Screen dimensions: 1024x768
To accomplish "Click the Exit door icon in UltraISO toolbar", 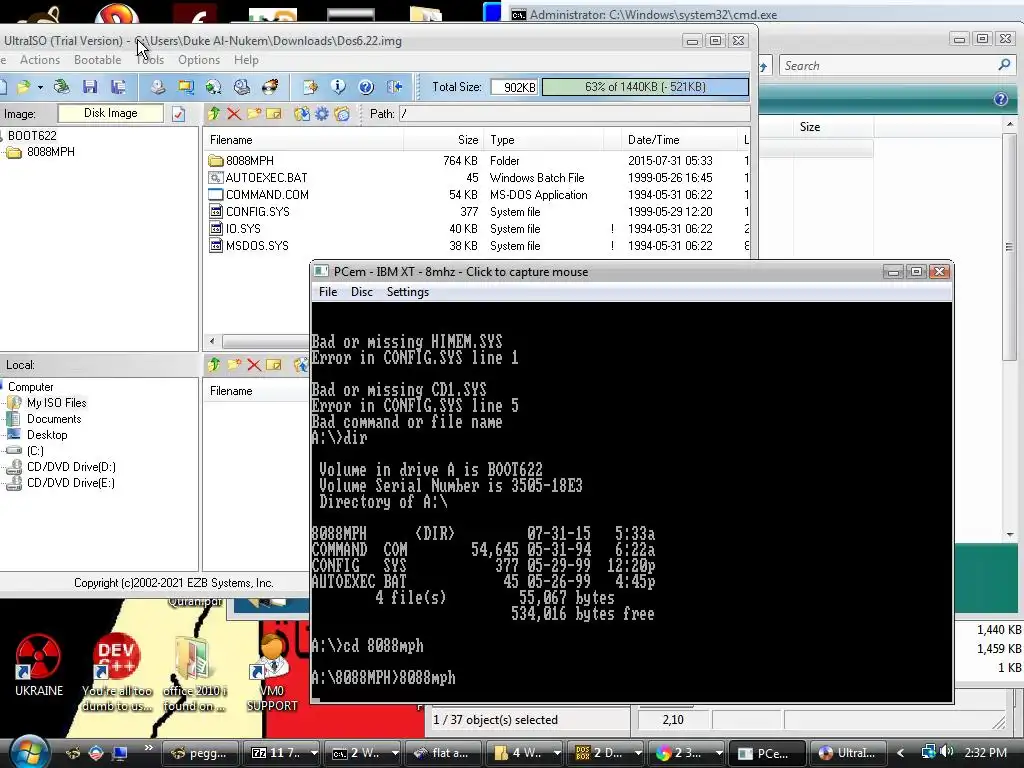I will coord(394,87).
